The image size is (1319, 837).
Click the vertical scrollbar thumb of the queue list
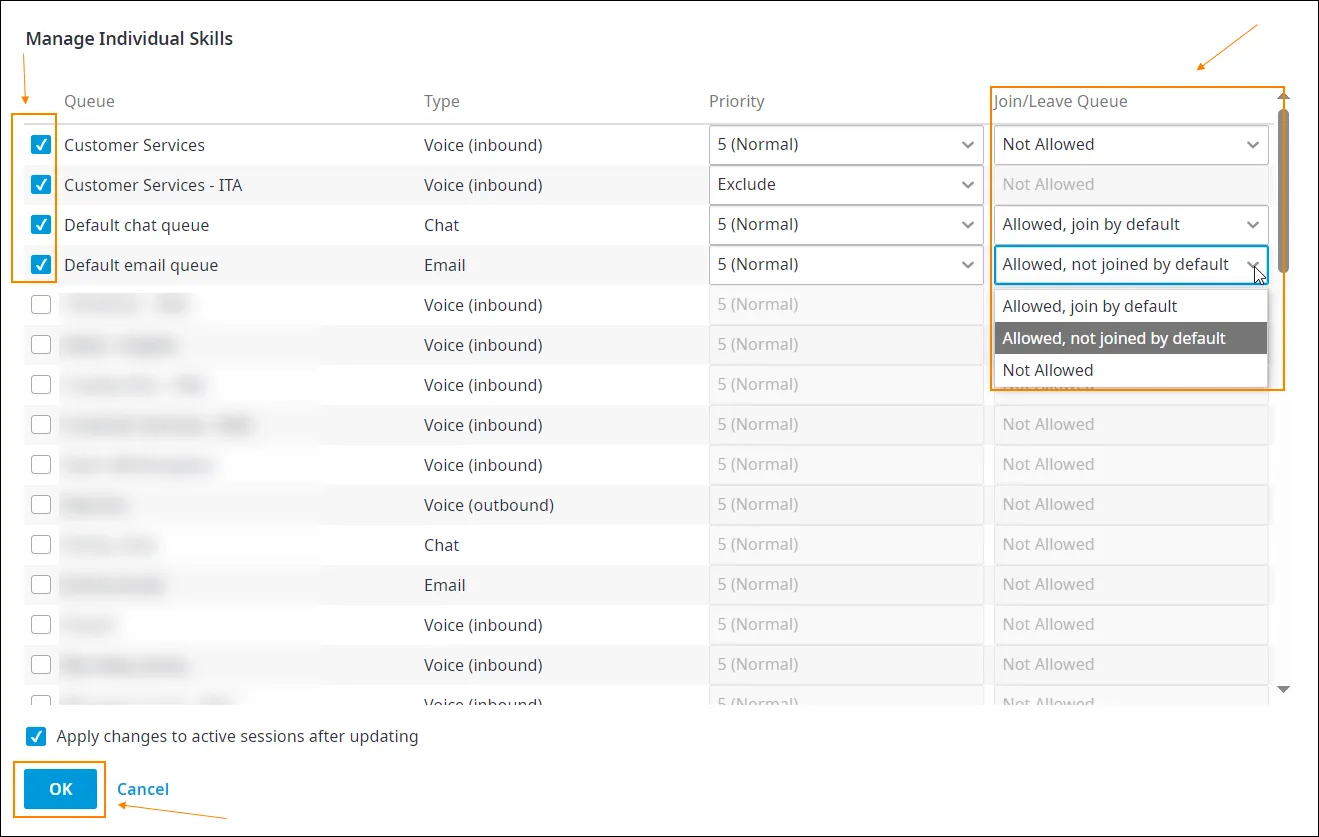click(x=1284, y=189)
